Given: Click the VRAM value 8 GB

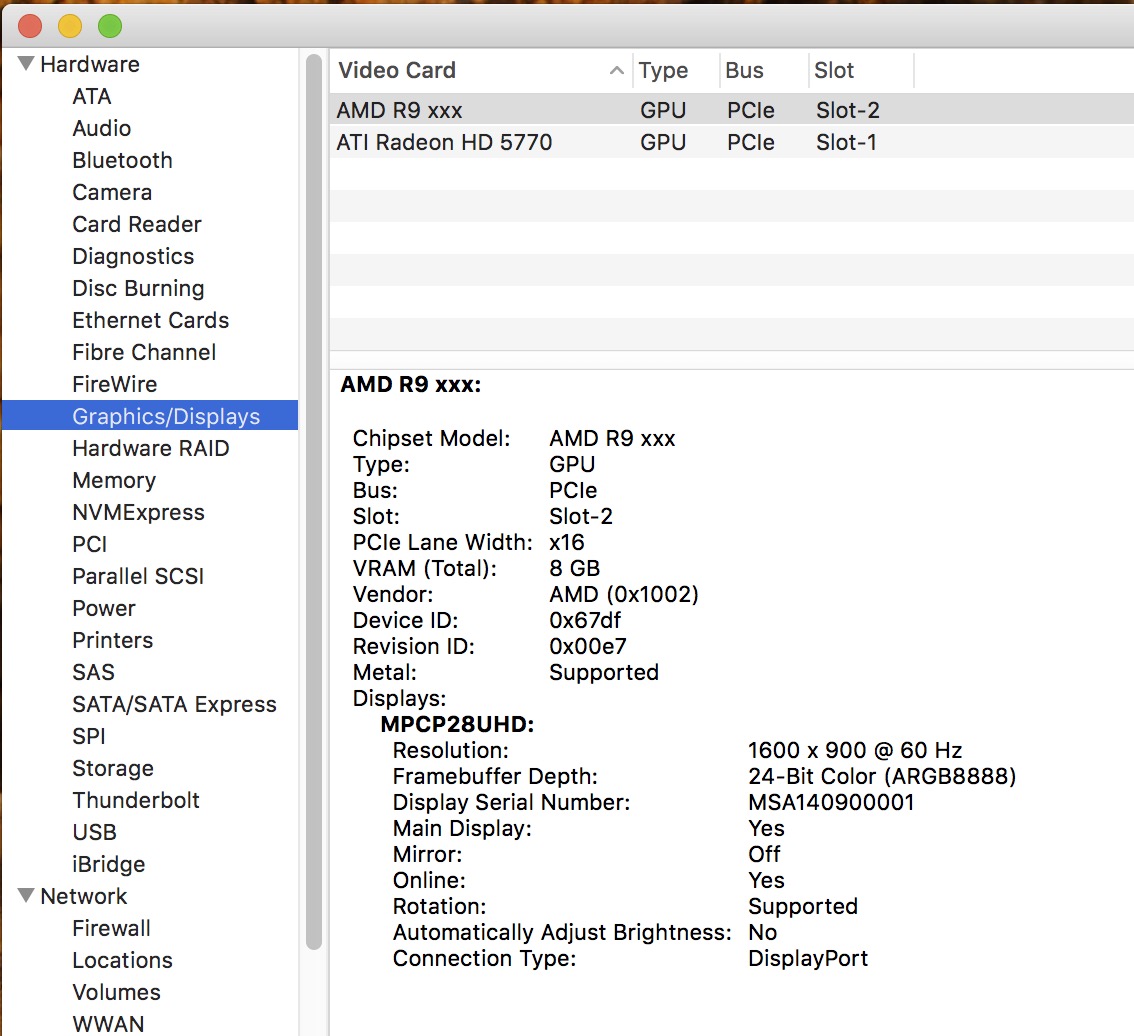Looking at the screenshot, I should pos(575,568).
